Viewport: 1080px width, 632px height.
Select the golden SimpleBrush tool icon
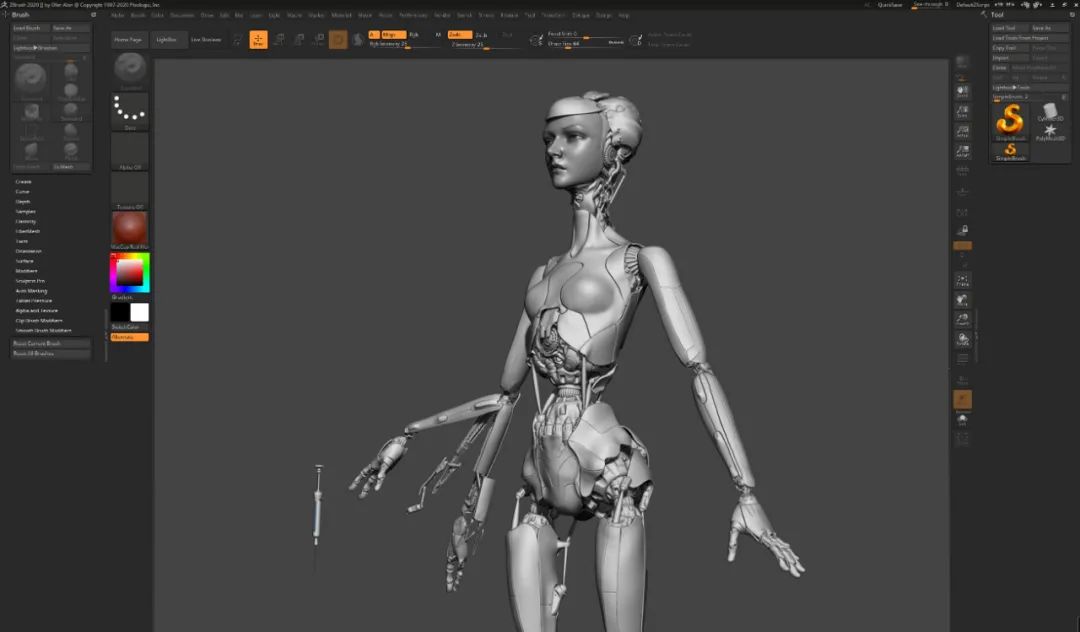pos(1010,122)
